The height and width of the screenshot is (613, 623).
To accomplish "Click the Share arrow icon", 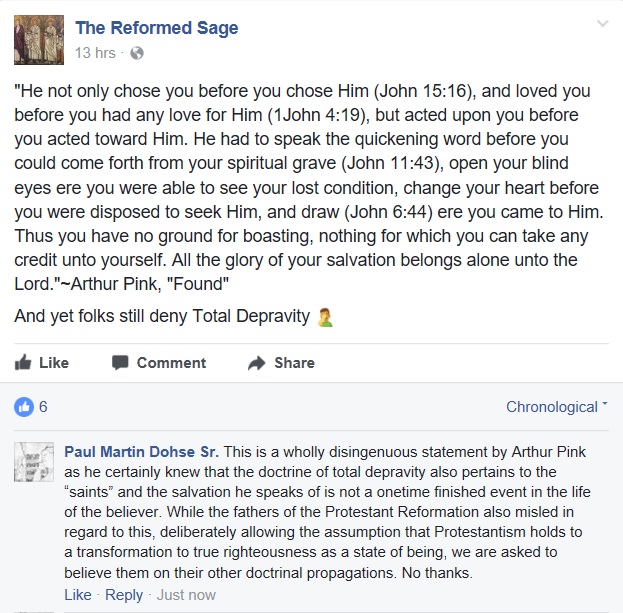I will coord(257,362).
